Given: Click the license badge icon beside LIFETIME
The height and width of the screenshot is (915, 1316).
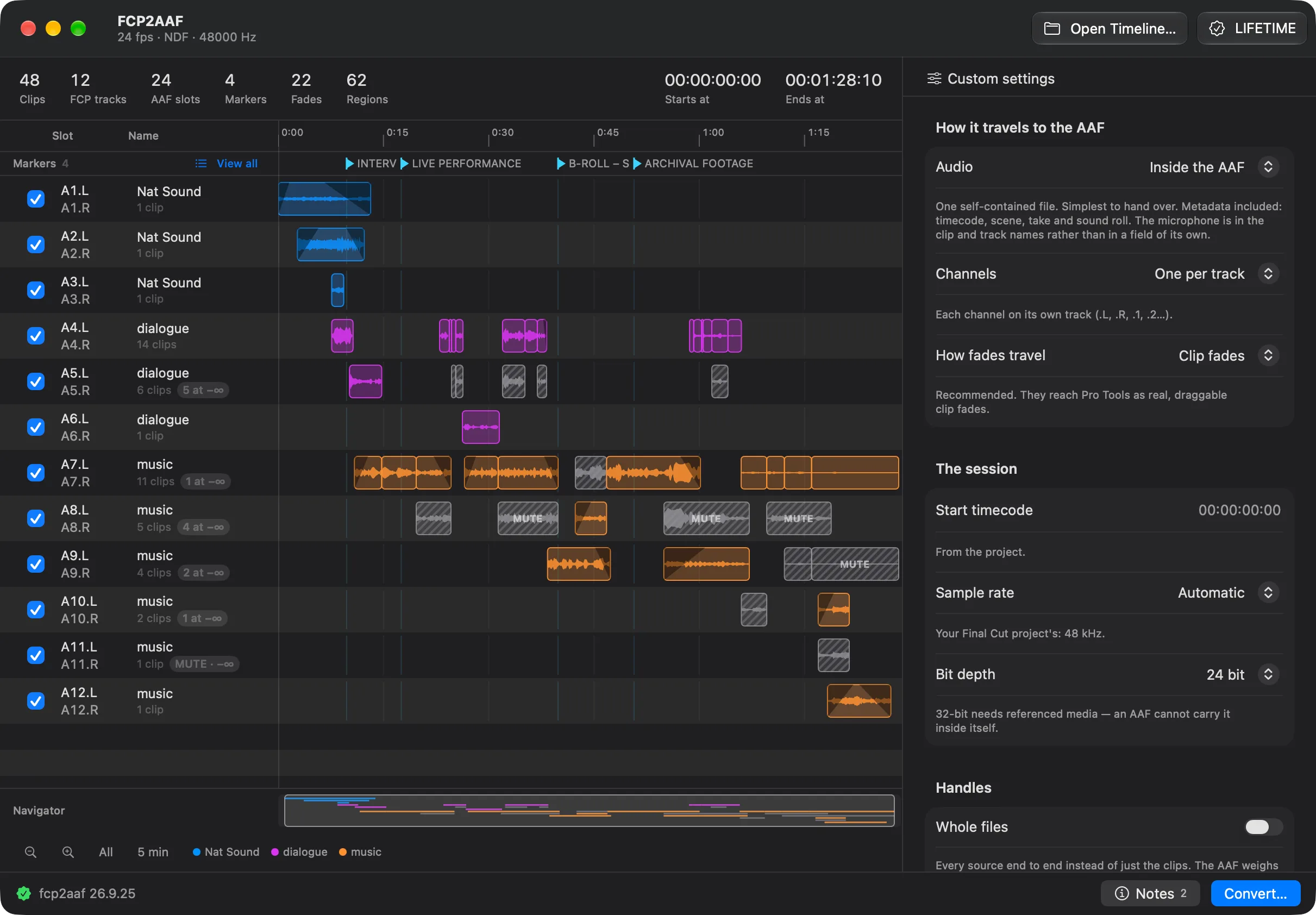Looking at the screenshot, I should [1216, 29].
